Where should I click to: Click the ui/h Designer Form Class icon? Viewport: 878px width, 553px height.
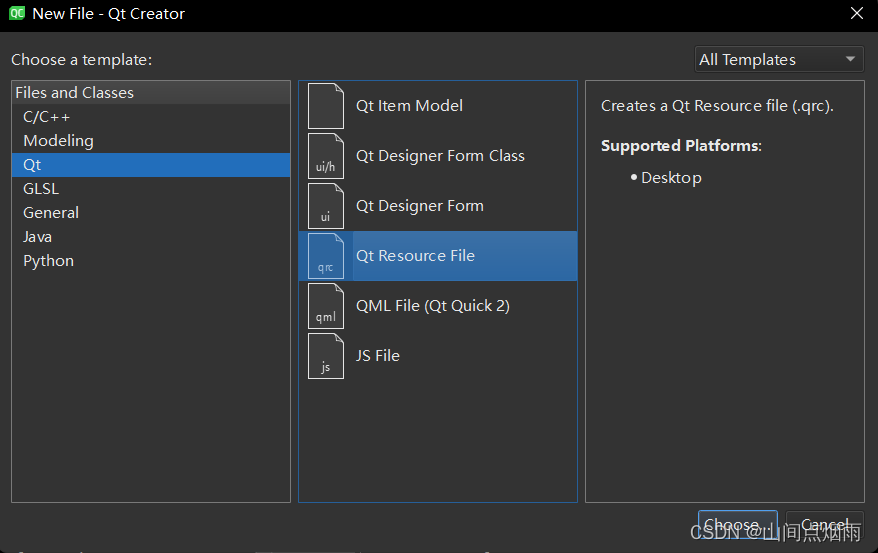tap(326, 156)
